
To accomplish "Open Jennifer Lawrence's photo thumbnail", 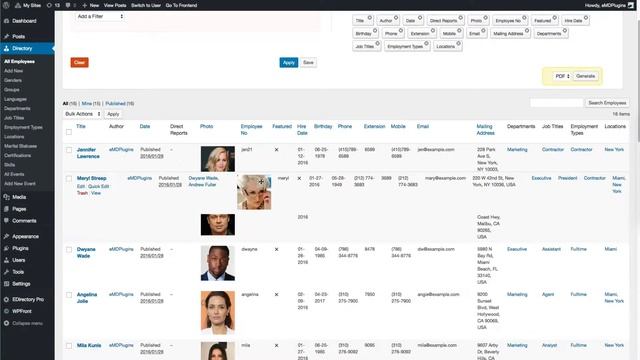I will tap(218, 158).
